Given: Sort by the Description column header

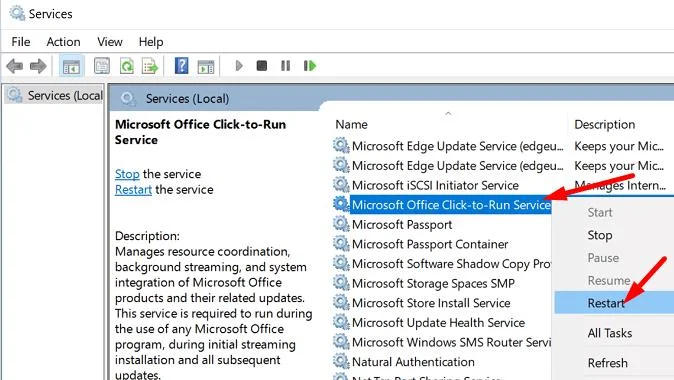Looking at the screenshot, I should coord(604,125).
